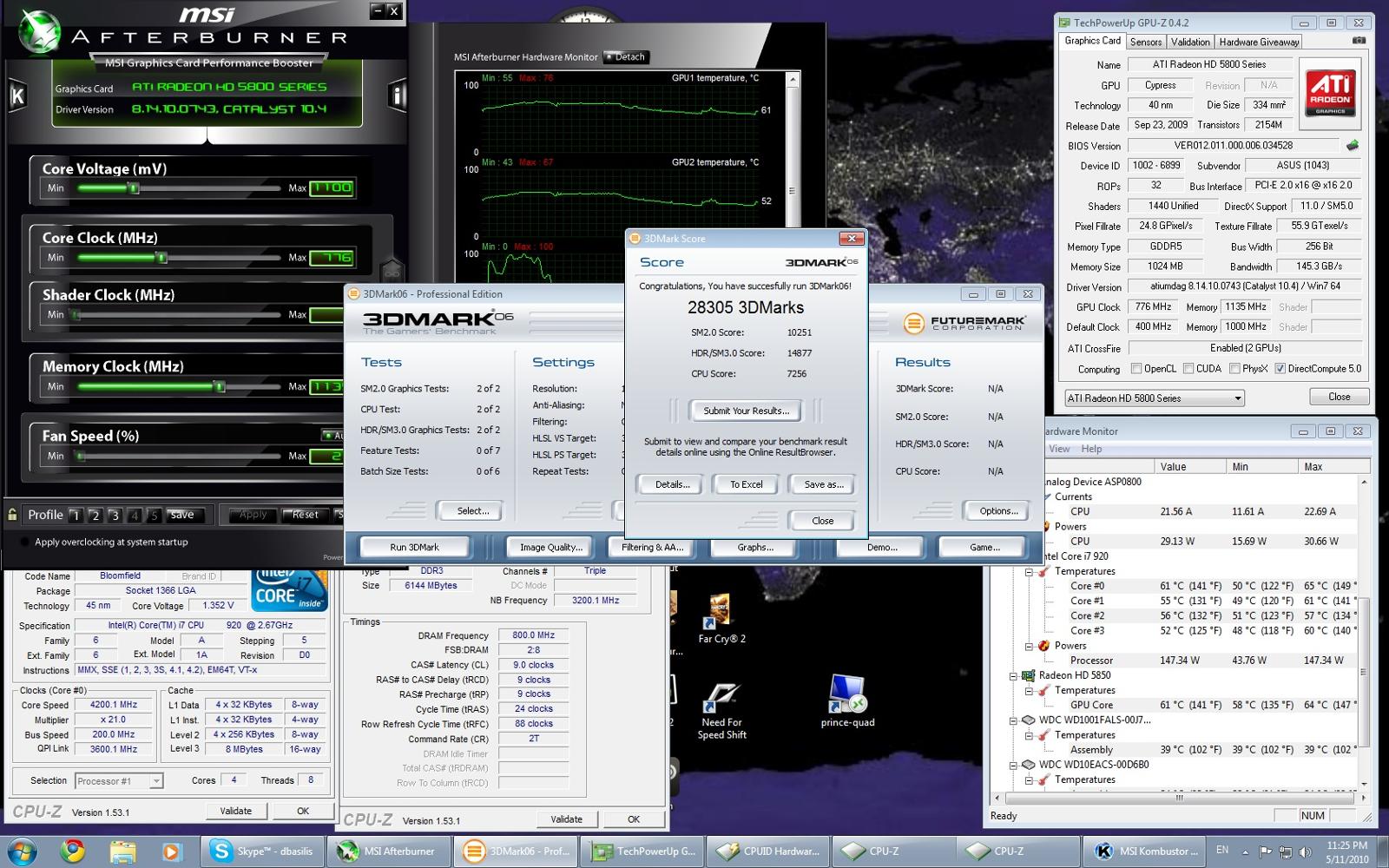The width and height of the screenshot is (1389, 868).
Task: Open Windows Explorer folder taskbar icon
Action: pos(122,851)
